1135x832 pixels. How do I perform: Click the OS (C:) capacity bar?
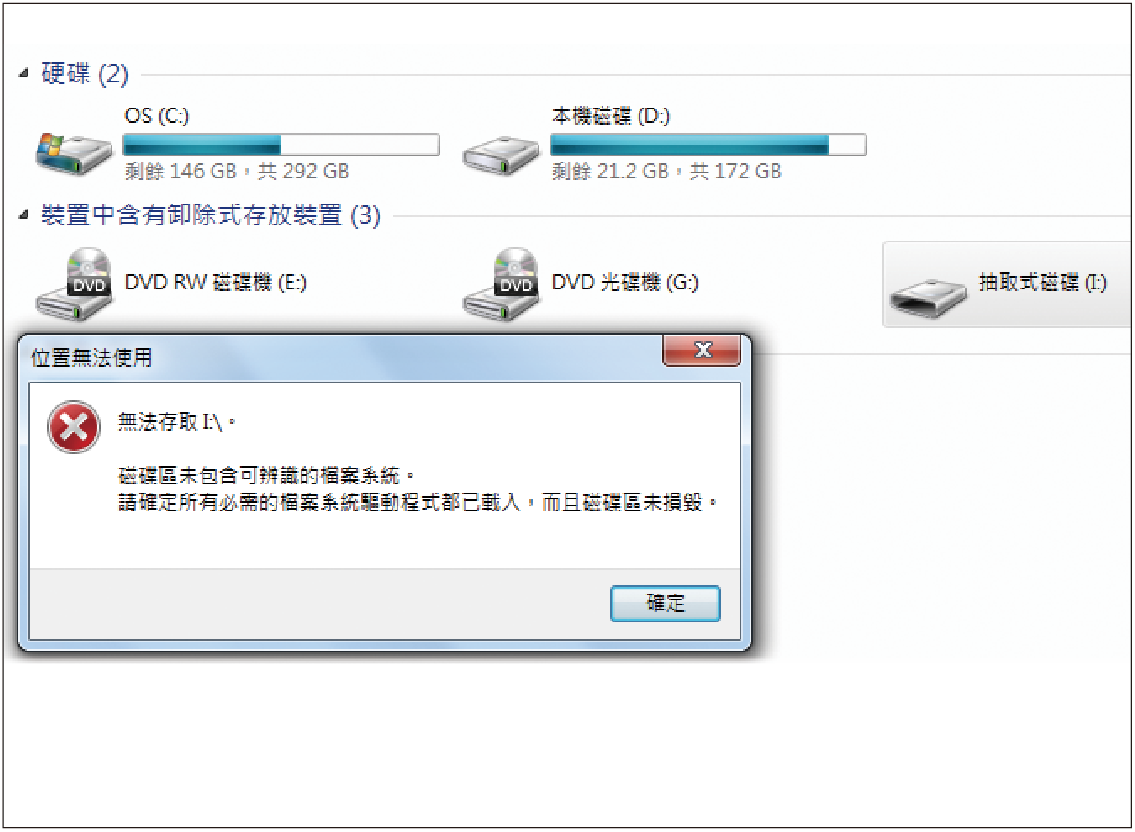coord(281,144)
